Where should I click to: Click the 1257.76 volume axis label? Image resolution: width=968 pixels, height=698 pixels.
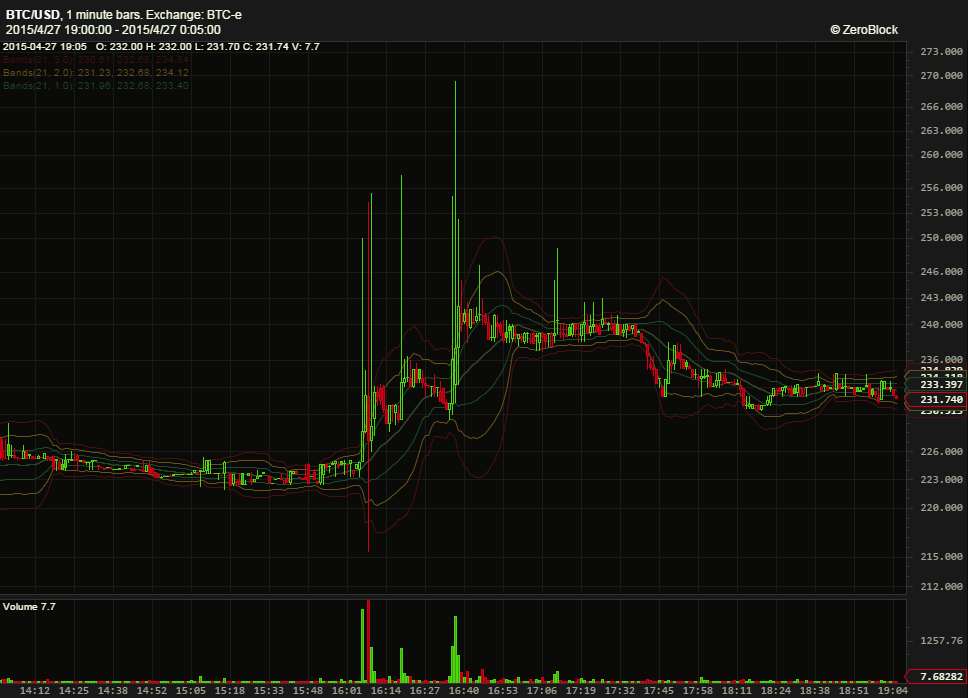941,641
